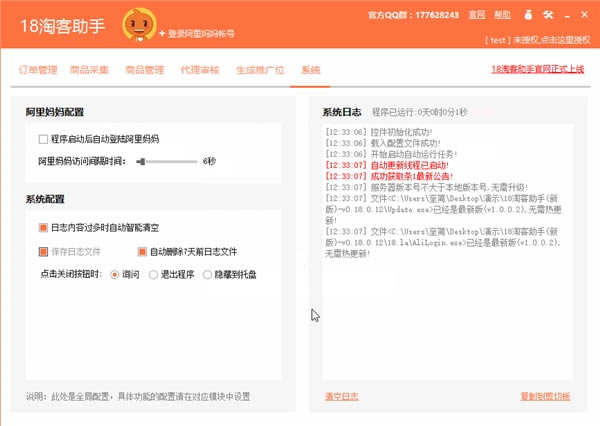Select the 隐藏到托盘 radio option
This screenshot has width=600, height=426.
click(210, 273)
